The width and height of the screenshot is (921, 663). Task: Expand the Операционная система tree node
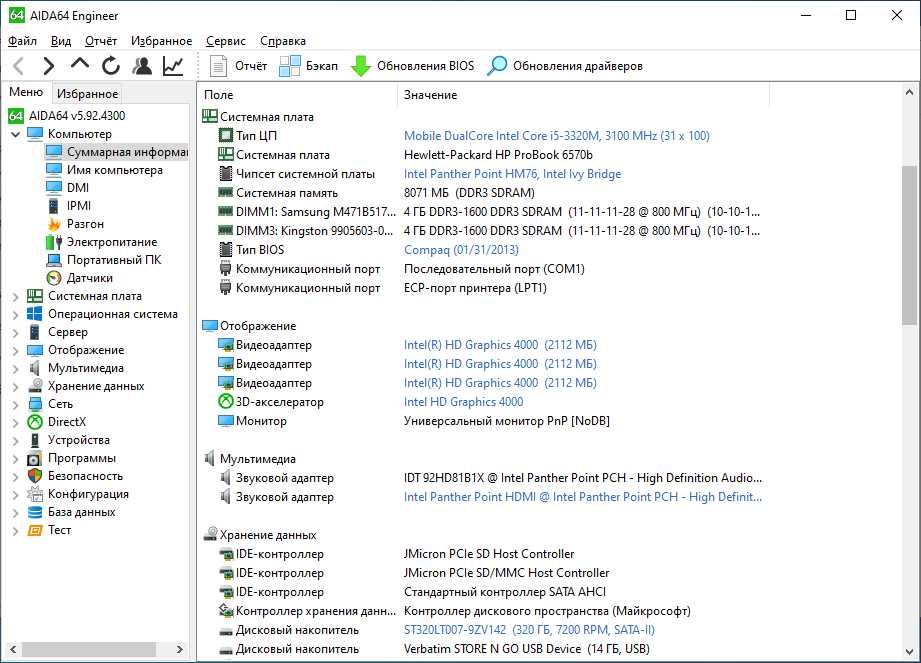(x=16, y=315)
